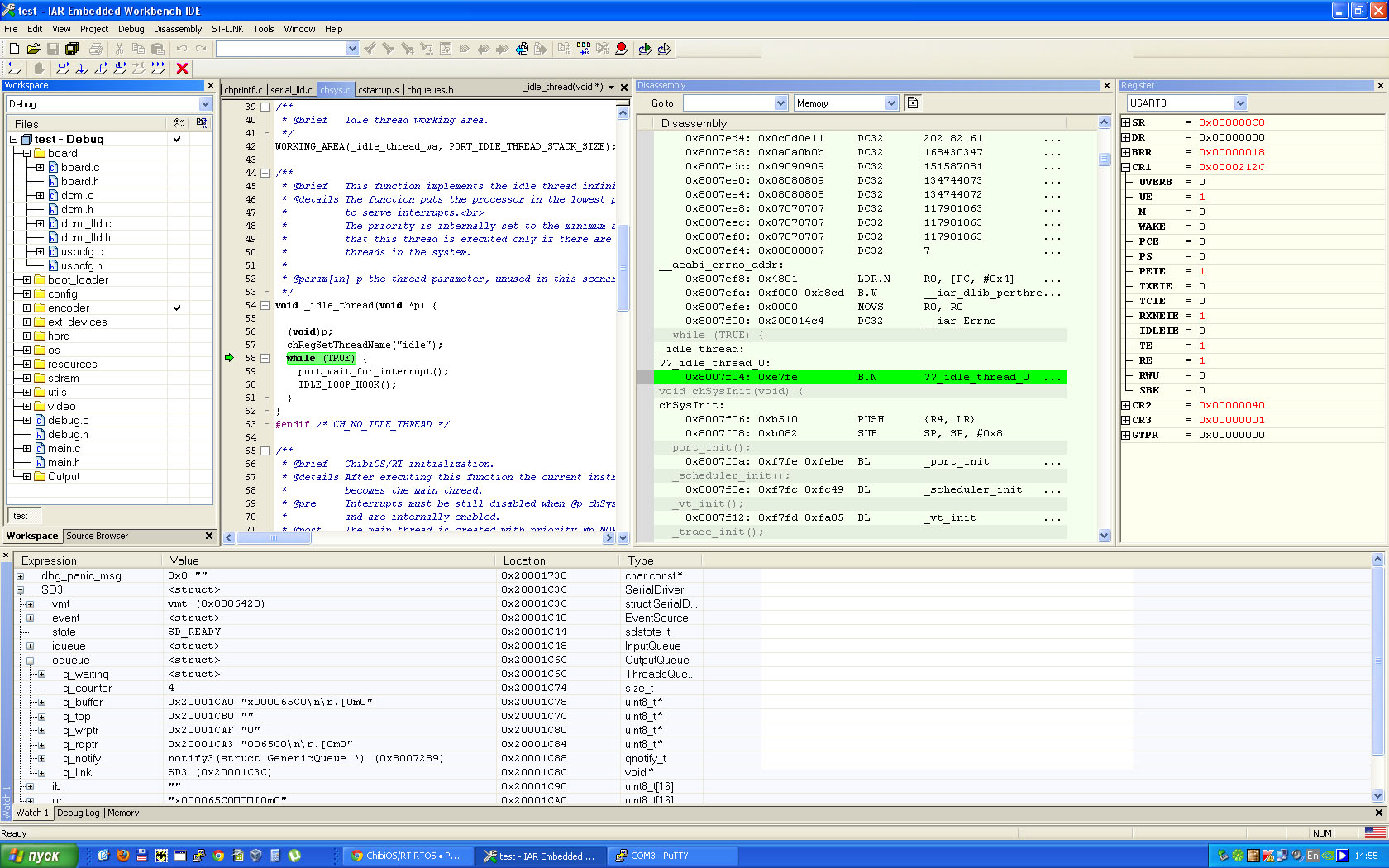Click the debug Reset icon
Image resolution: width=1389 pixels, height=868 pixels.
(x=15, y=69)
